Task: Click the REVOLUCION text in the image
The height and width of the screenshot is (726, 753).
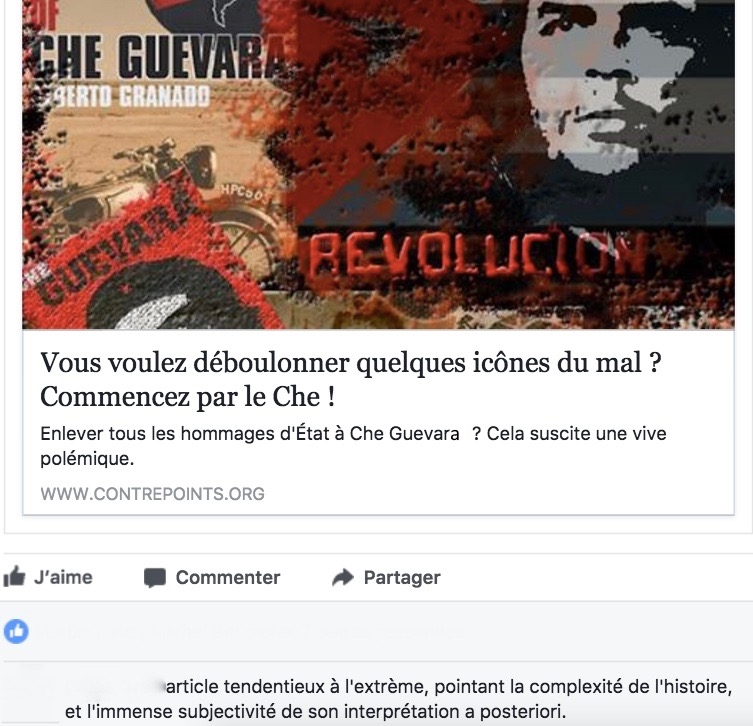Action: 477,256
